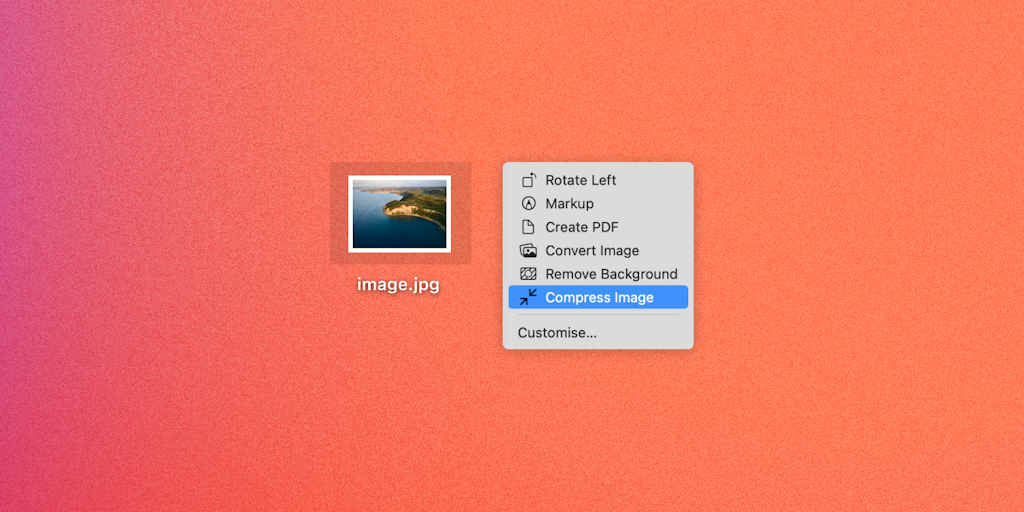Click the Rotate Left icon
Image resolution: width=1024 pixels, height=512 pixels.
click(528, 180)
